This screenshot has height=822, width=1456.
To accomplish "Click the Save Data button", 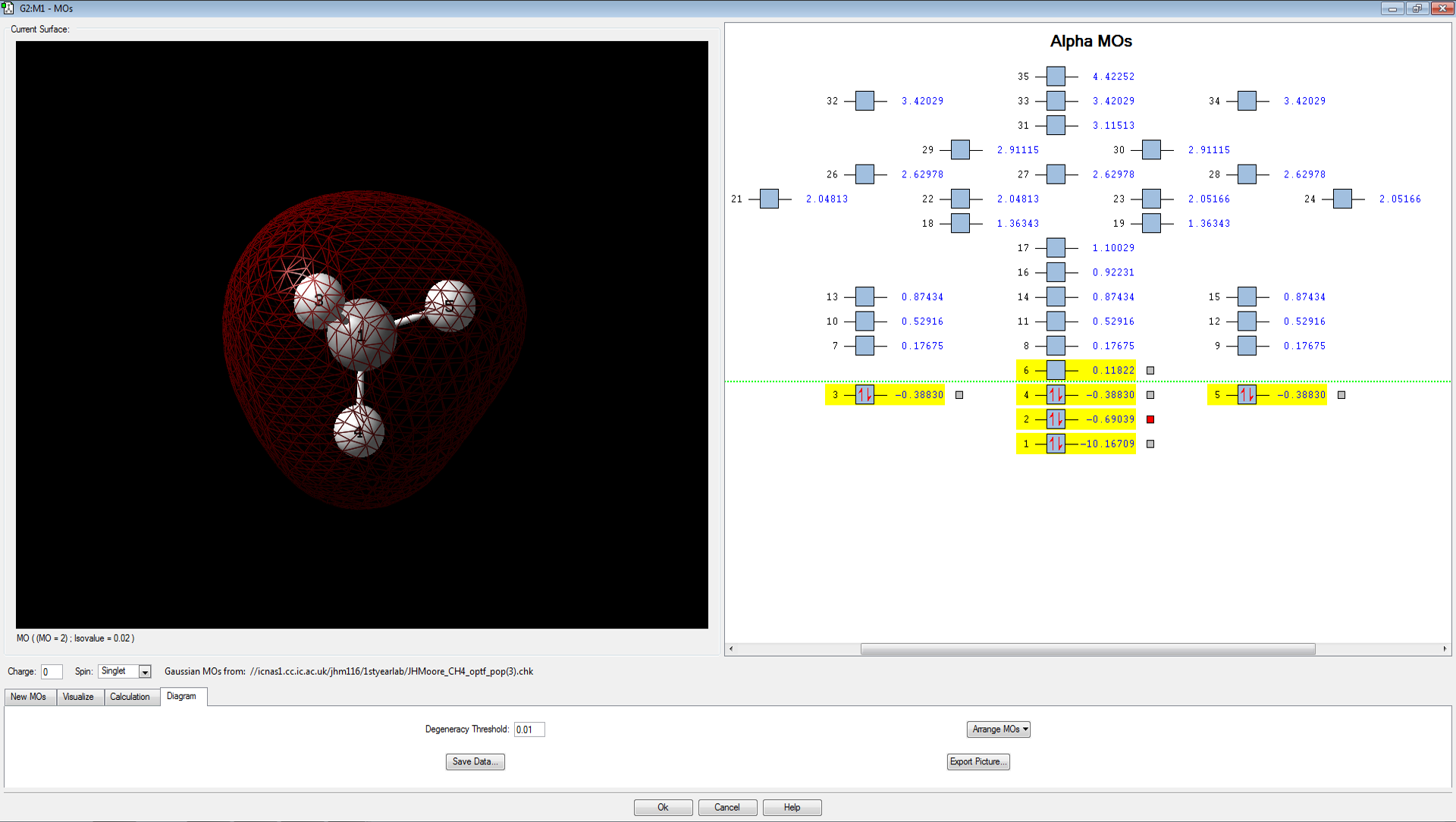I will [475, 762].
